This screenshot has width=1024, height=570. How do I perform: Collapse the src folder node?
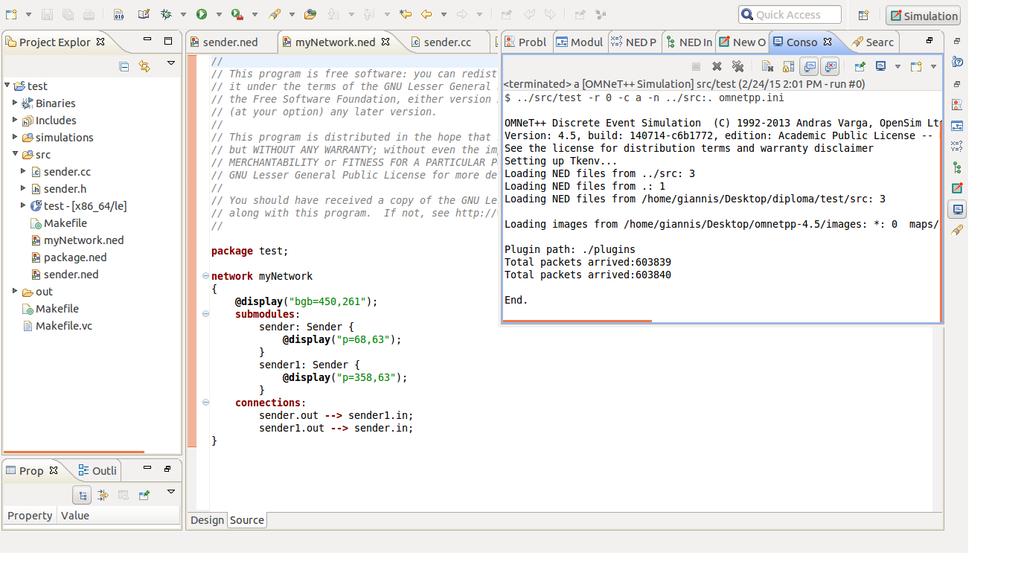(14, 153)
